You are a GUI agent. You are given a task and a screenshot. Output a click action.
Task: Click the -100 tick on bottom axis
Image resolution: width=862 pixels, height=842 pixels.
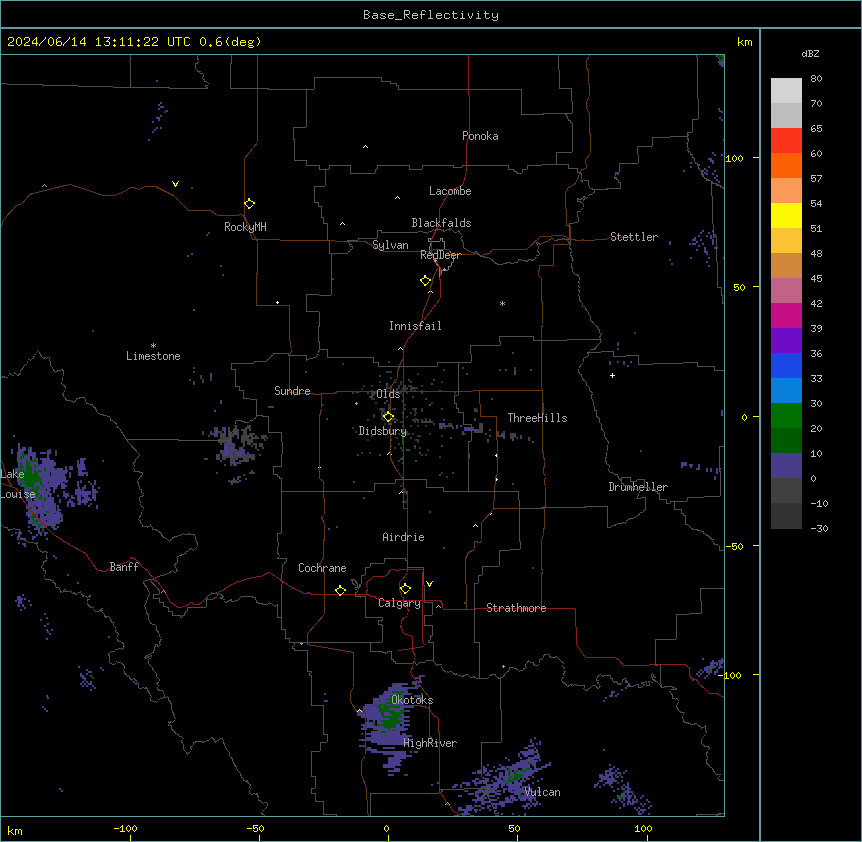click(x=125, y=828)
